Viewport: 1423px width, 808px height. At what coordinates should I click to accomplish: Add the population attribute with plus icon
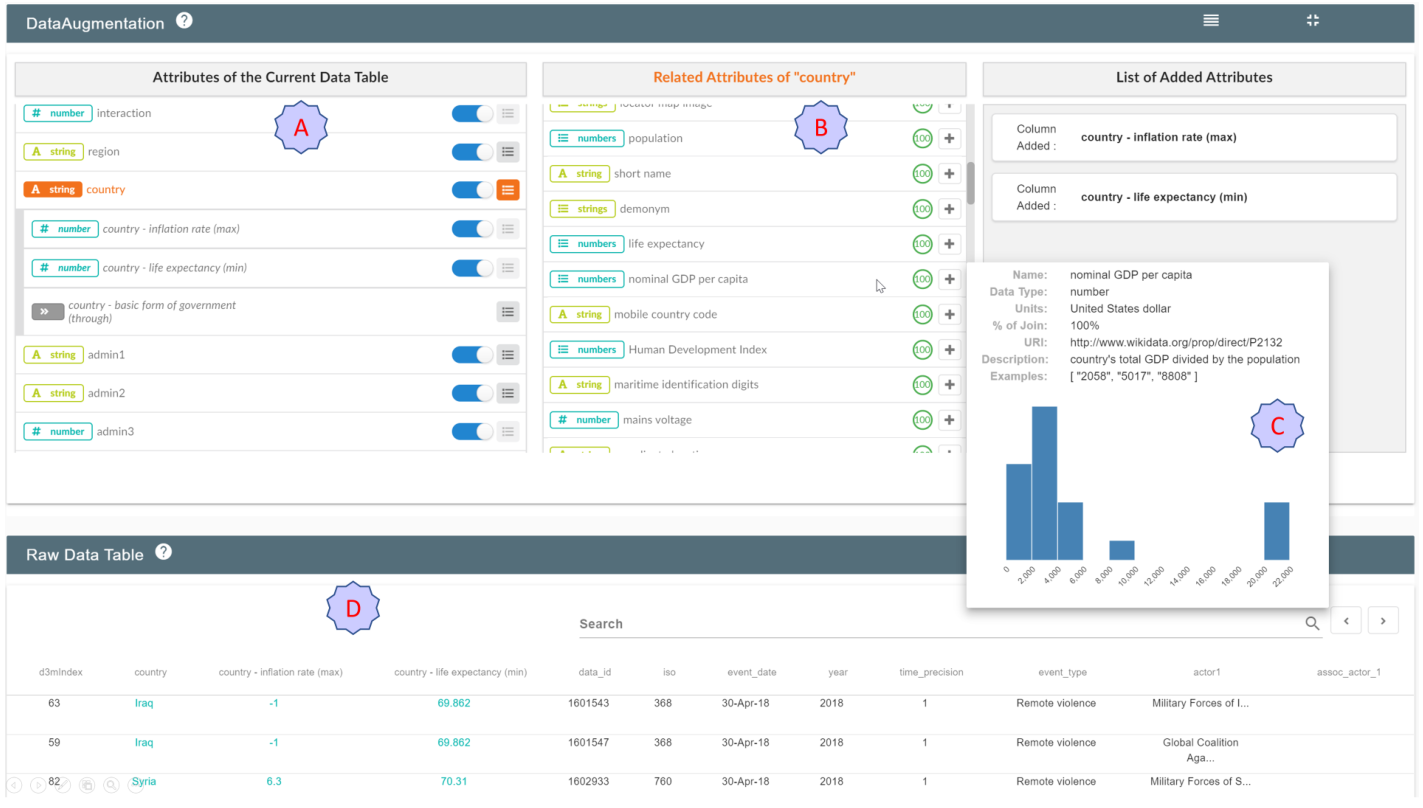[950, 138]
